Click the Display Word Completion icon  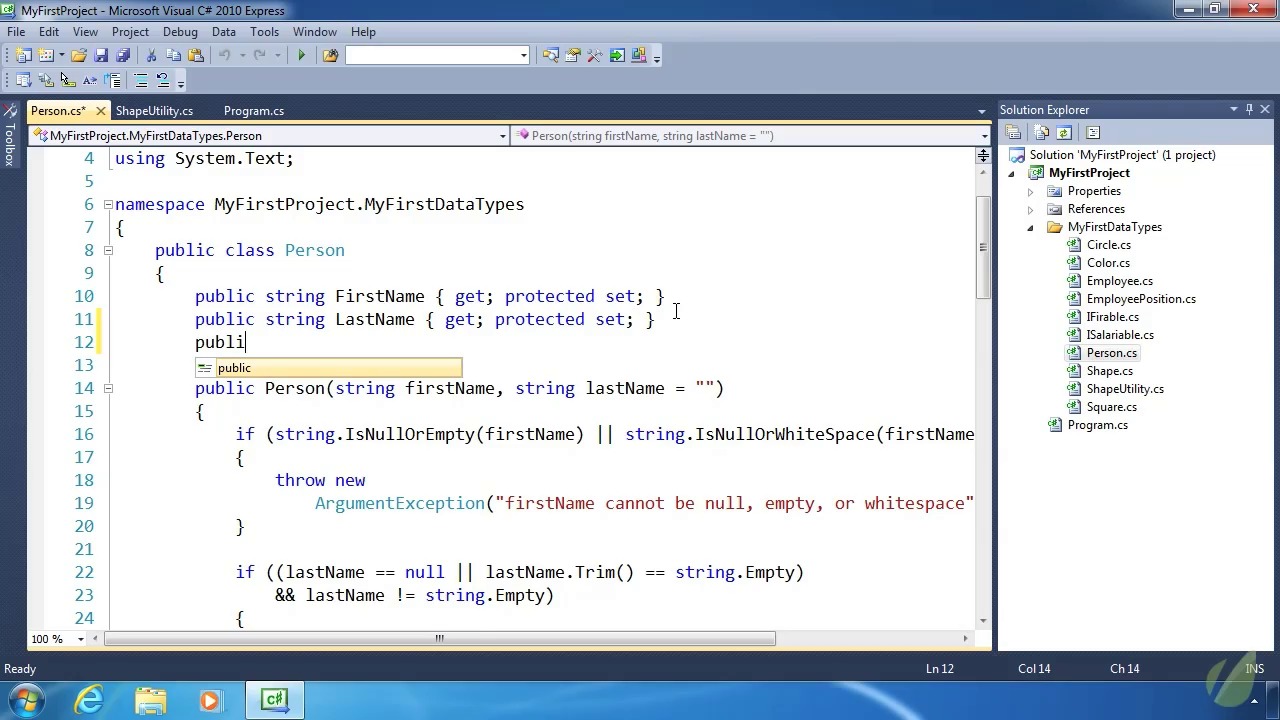[90, 81]
